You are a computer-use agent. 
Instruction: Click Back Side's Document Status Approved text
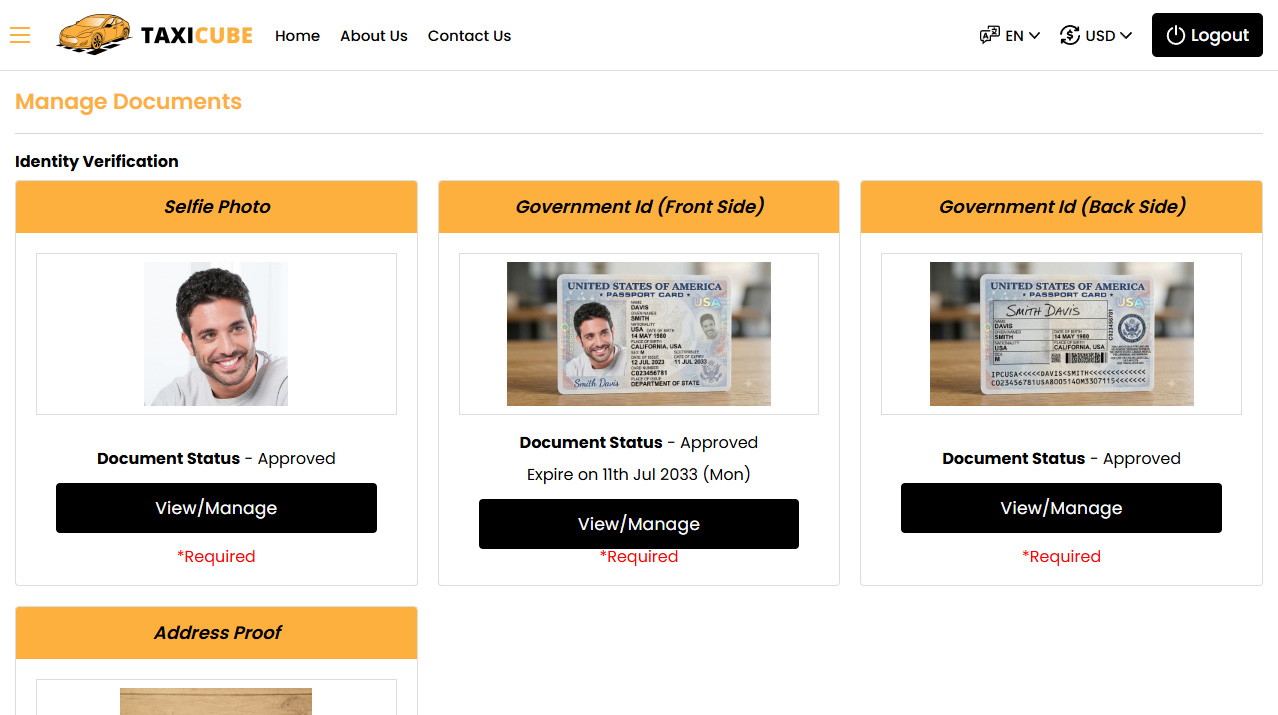tap(1061, 459)
